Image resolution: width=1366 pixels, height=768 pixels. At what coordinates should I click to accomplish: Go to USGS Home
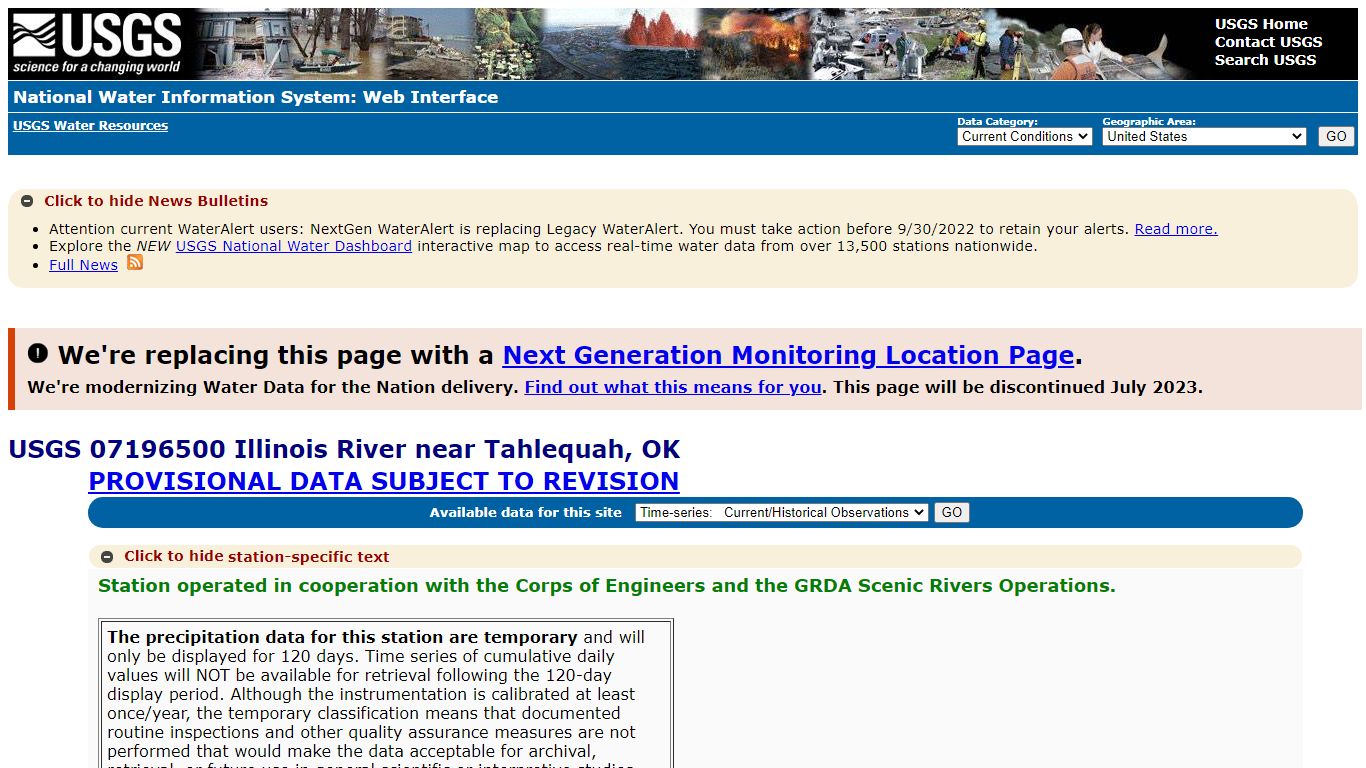point(1261,24)
